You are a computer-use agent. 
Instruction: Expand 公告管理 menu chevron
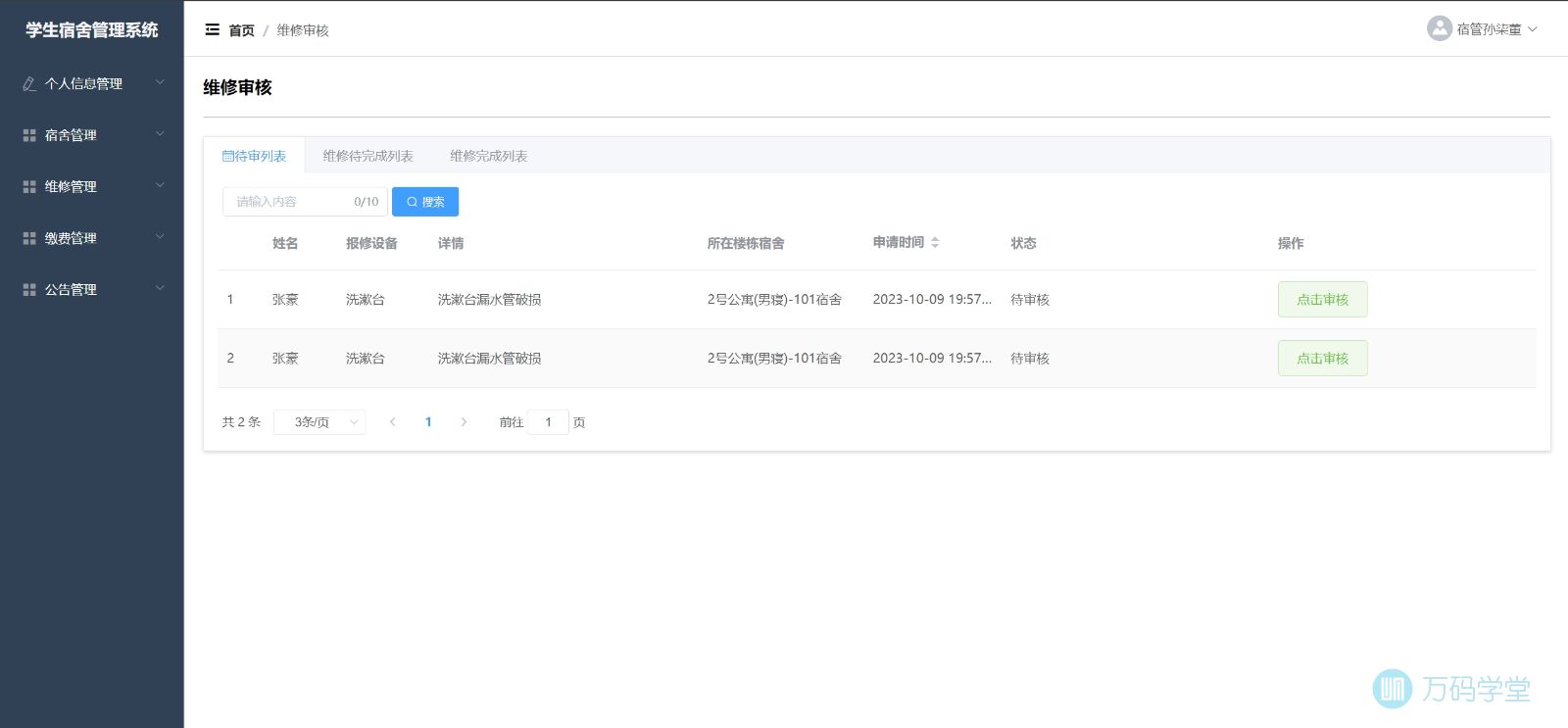click(x=160, y=288)
